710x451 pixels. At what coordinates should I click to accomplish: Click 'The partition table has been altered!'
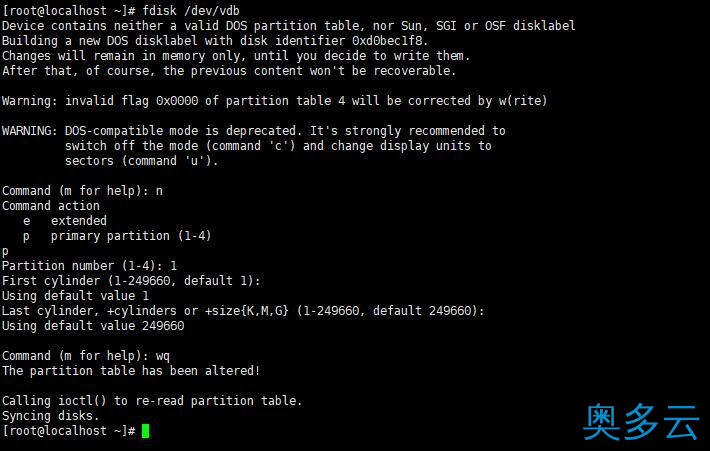click(131, 371)
